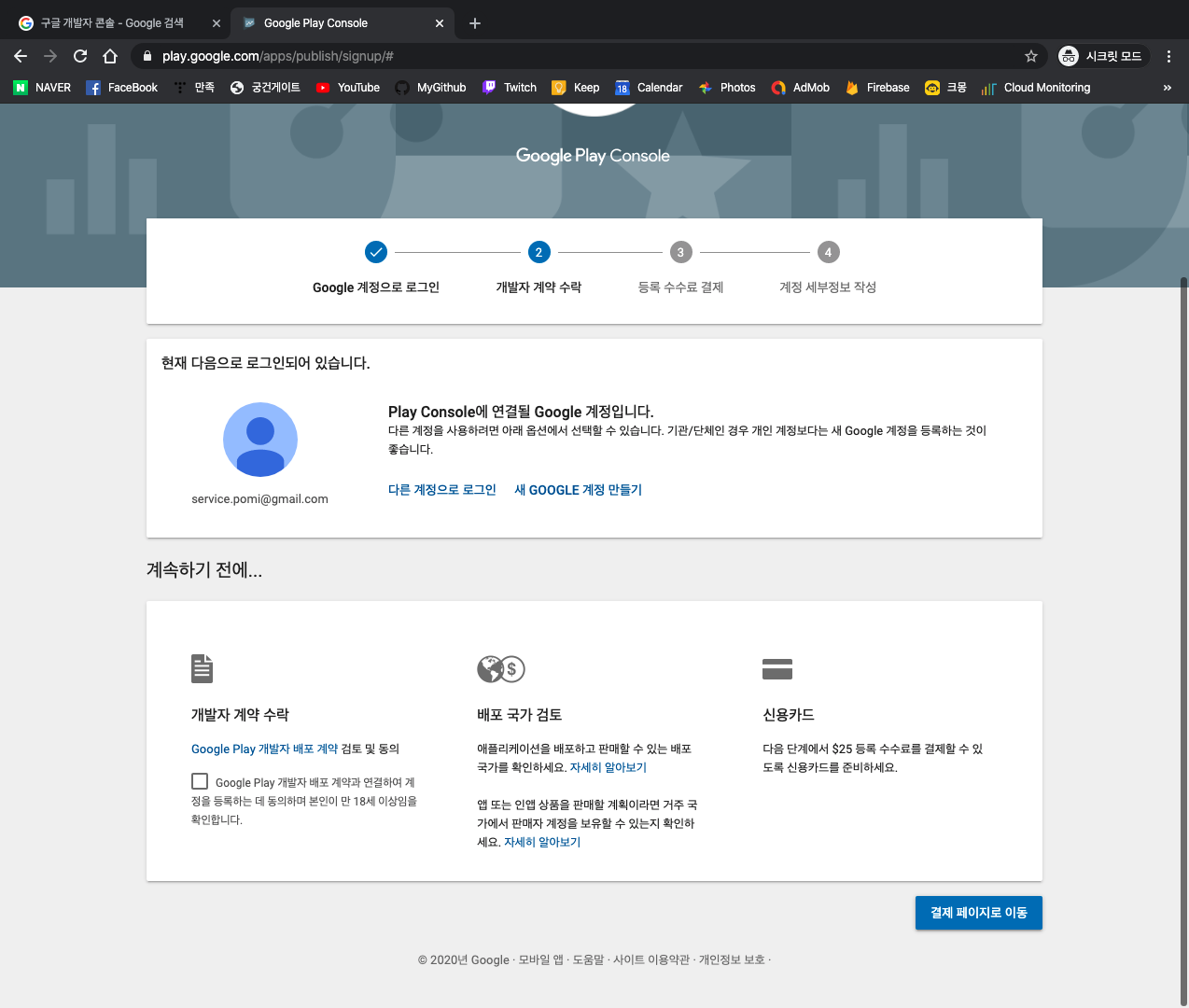The width and height of the screenshot is (1189, 1008).
Task: Open the FaceBook bookmark
Action: [x=121, y=88]
